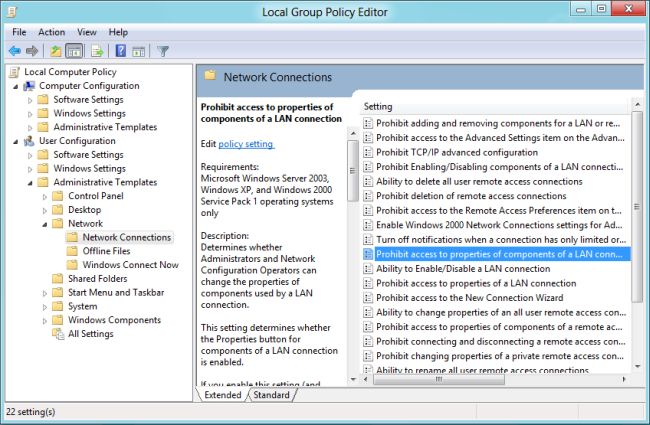The height and width of the screenshot is (425, 650).
Task: Click the Back arrow toolbar icon
Action: coord(15,51)
